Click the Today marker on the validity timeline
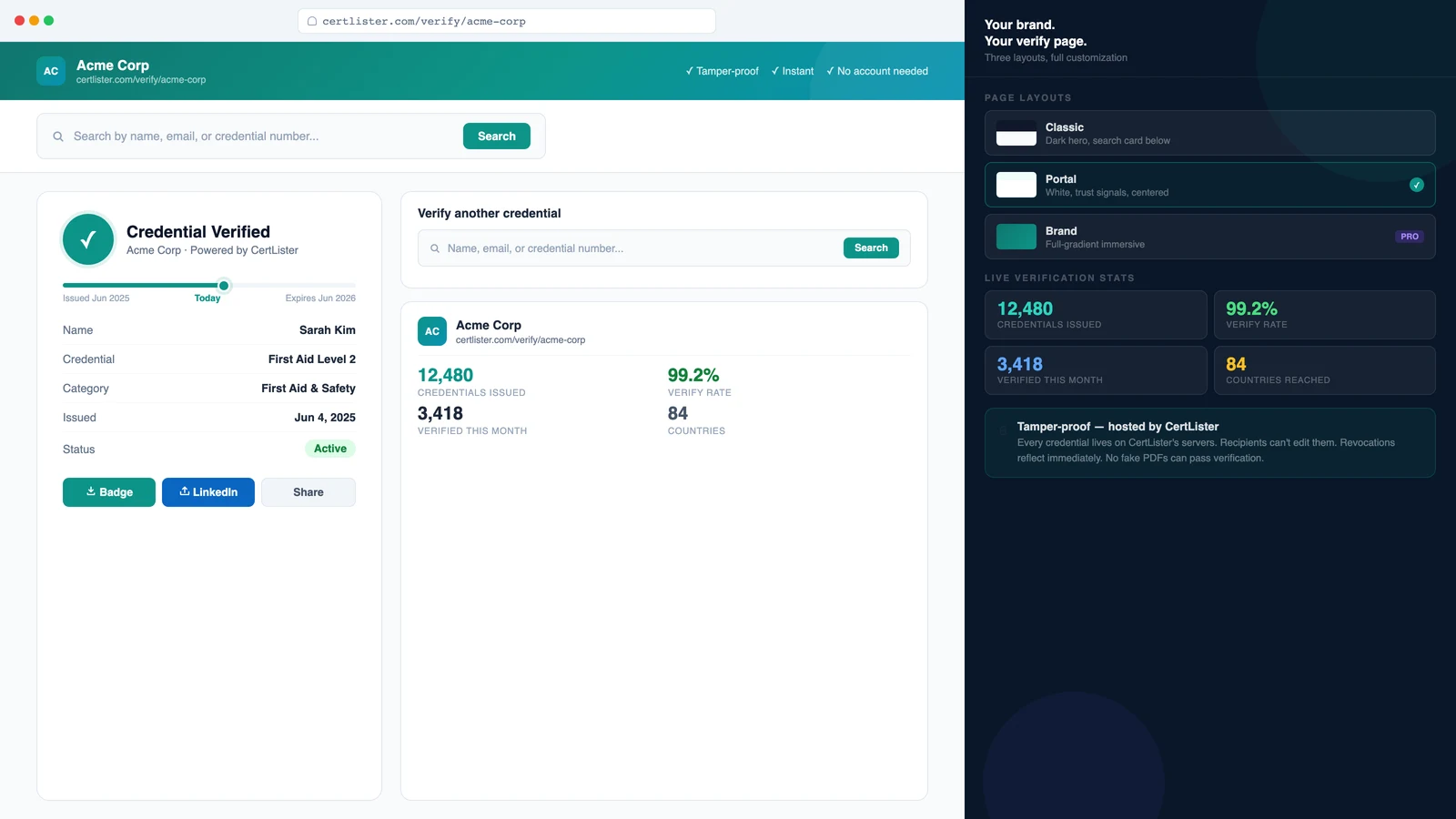The width and height of the screenshot is (1456, 819). tap(224, 286)
